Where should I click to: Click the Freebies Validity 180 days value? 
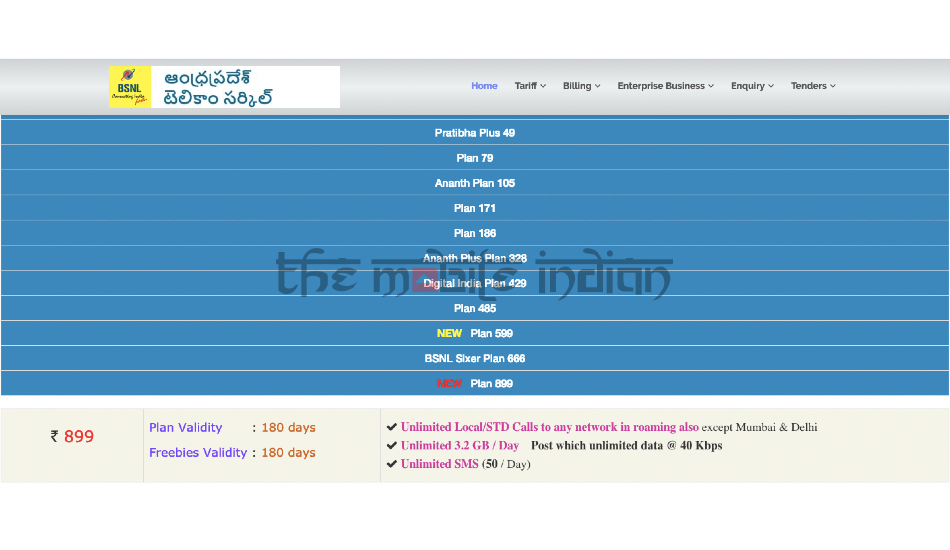point(288,452)
